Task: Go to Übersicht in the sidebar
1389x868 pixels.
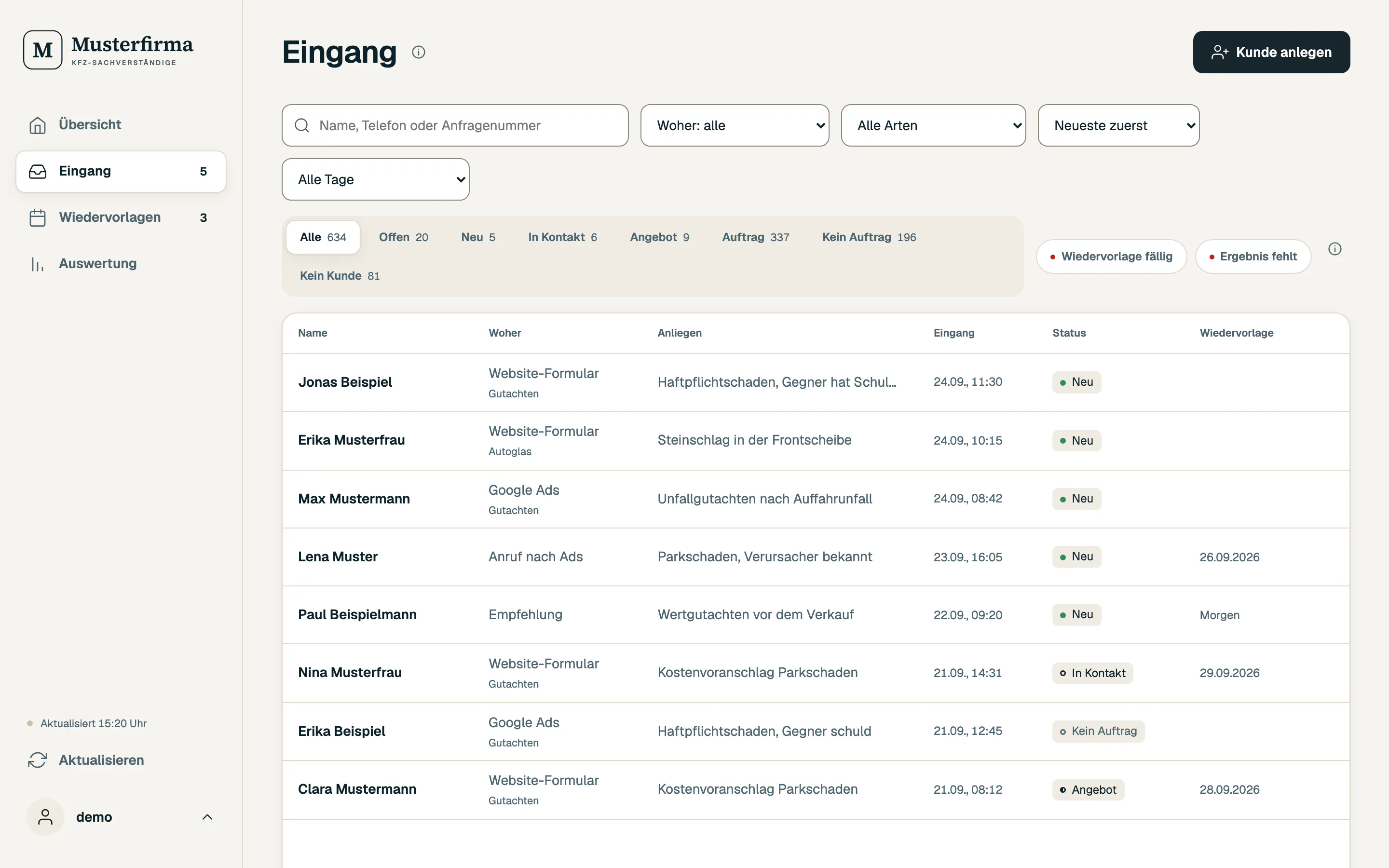Action: pyautogui.click(x=121, y=125)
